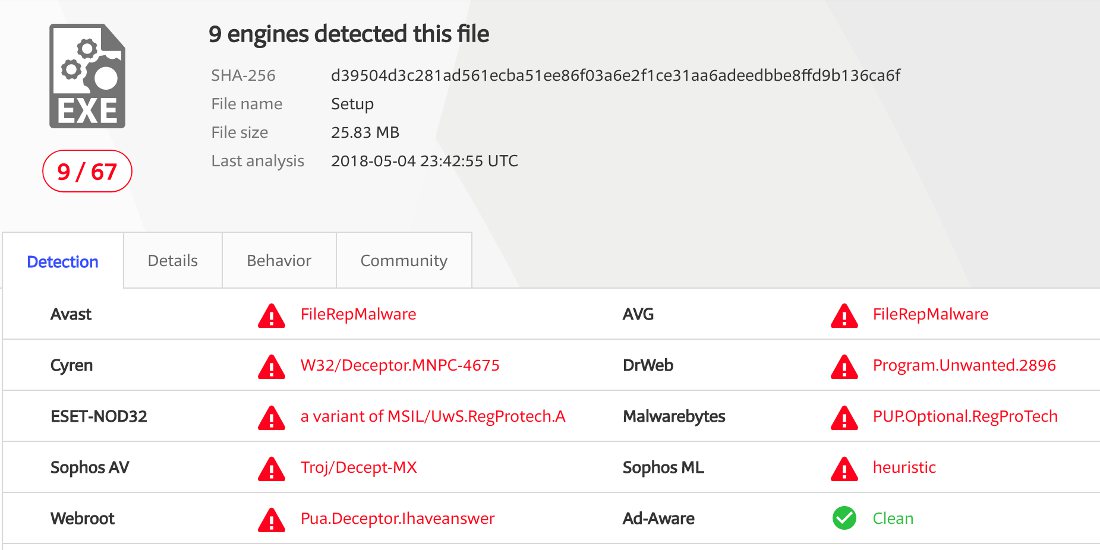Click the AVG engine name
Viewport: 1100px width, 550px height.
(638, 314)
